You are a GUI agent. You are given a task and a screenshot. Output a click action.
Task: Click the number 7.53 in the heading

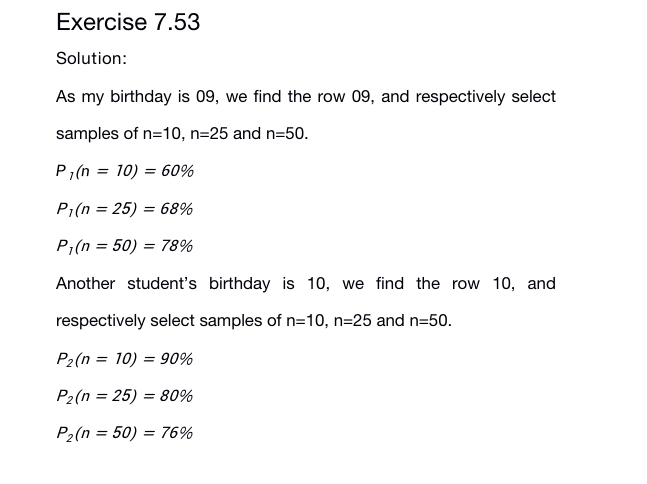[x=173, y=22]
